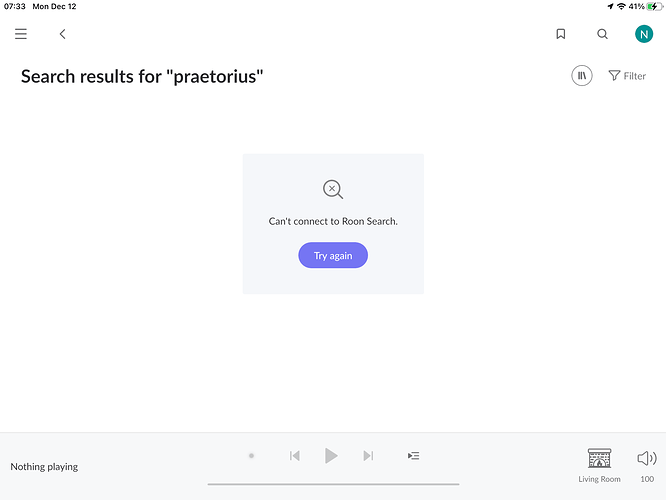
Task: Select the Living Room zone icon
Action: (599, 458)
